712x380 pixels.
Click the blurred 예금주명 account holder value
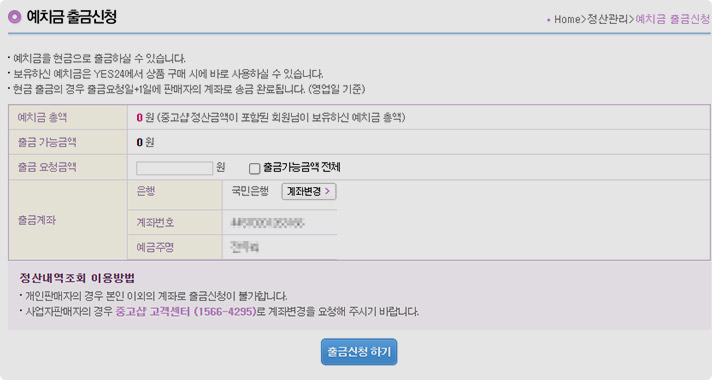(244, 247)
